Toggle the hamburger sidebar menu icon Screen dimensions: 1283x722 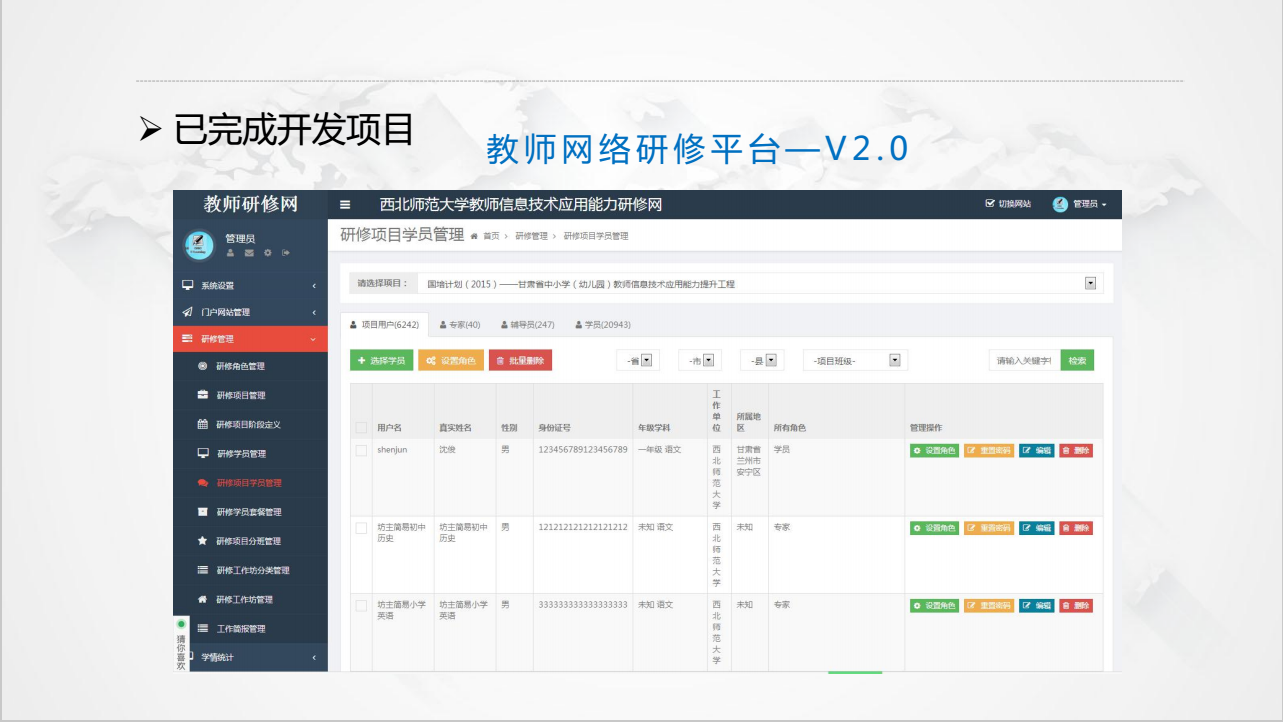tap(345, 205)
